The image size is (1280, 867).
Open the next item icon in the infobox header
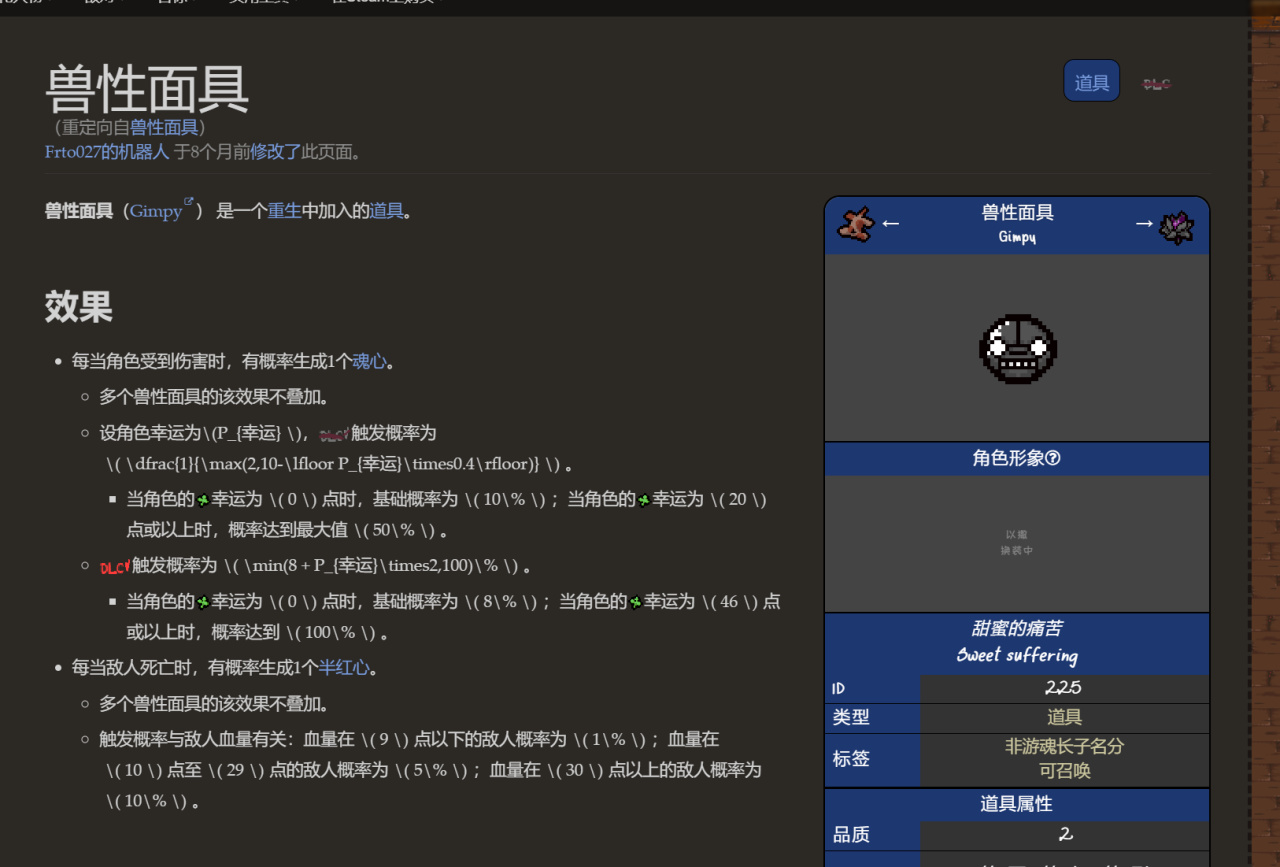coord(1177,226)
